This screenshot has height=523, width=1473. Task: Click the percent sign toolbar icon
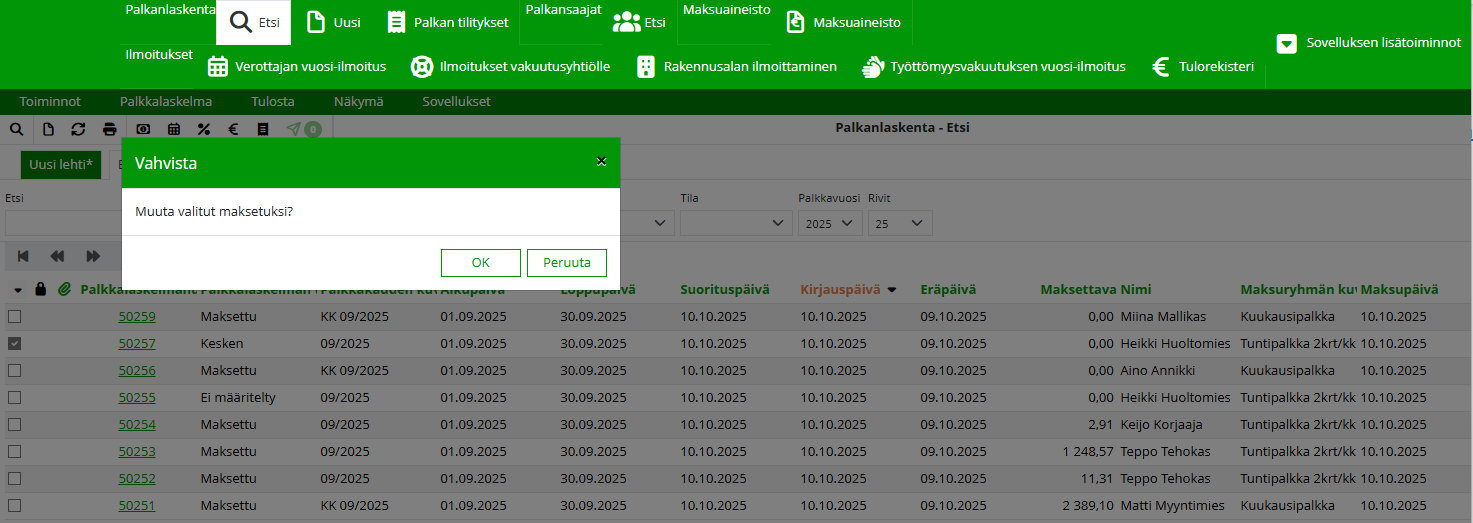point(203,129)
